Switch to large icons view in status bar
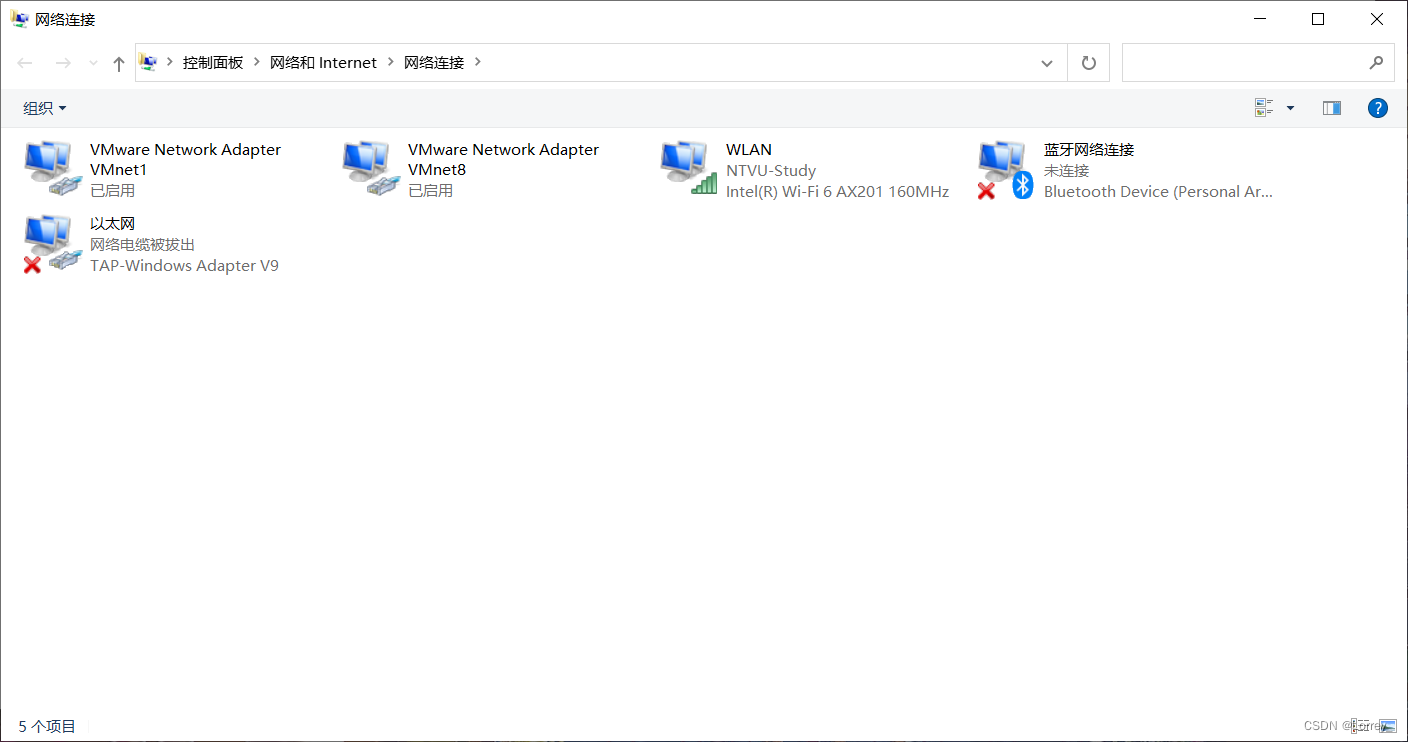This screenshot has height=742, width=1408. coord(1388,726)
